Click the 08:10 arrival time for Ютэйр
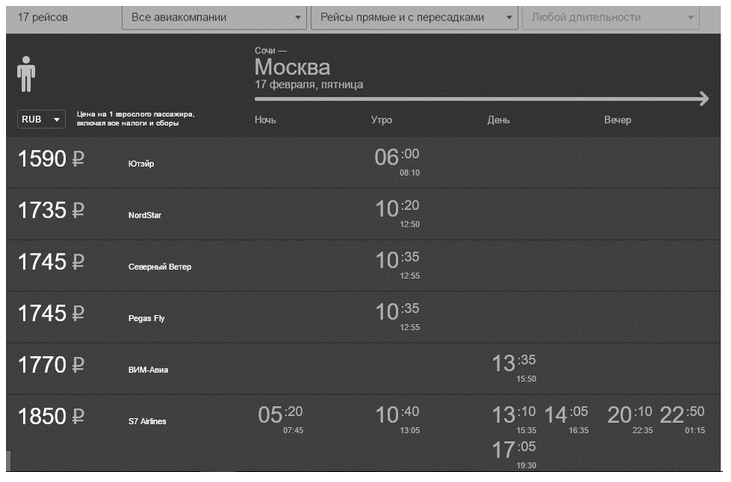This screenshot has height=482, width=731. (409, 173)
